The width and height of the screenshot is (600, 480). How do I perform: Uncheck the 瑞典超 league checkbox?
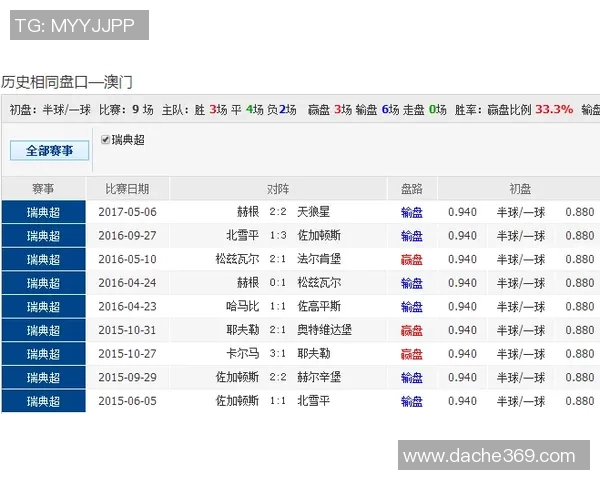point(105,140)
